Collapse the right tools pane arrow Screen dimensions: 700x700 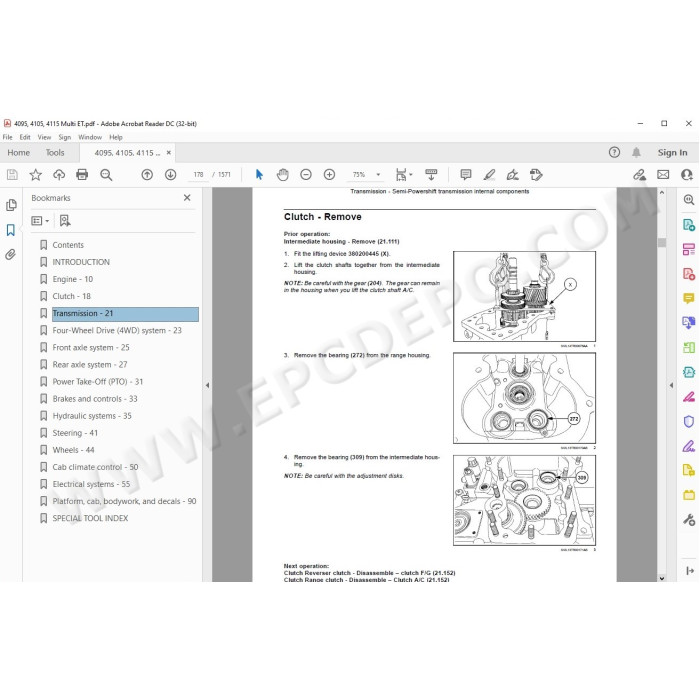[671, 385]
